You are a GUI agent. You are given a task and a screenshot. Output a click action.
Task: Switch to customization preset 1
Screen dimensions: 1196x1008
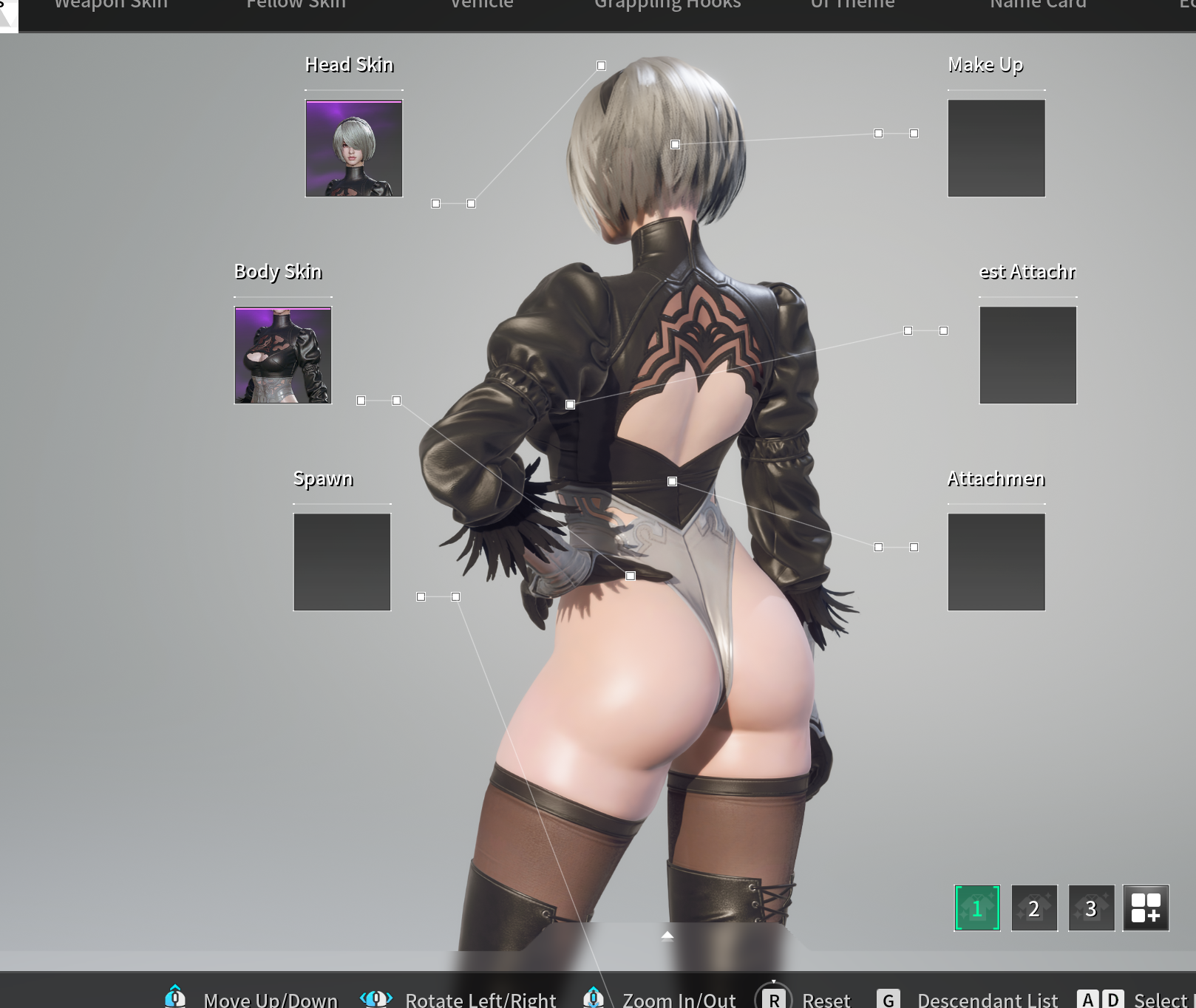point(977,908)
